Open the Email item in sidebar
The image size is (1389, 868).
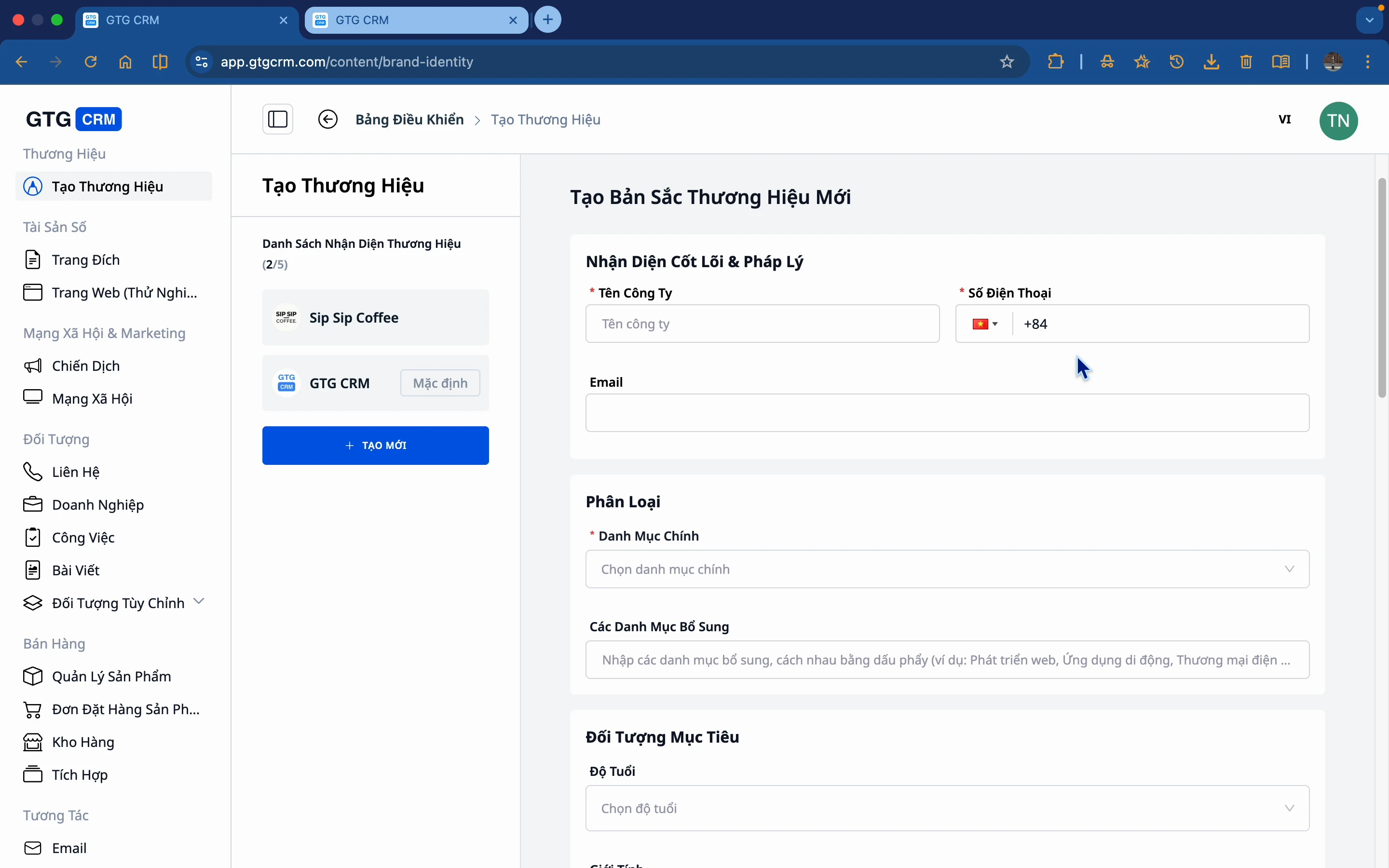(69, 848)
